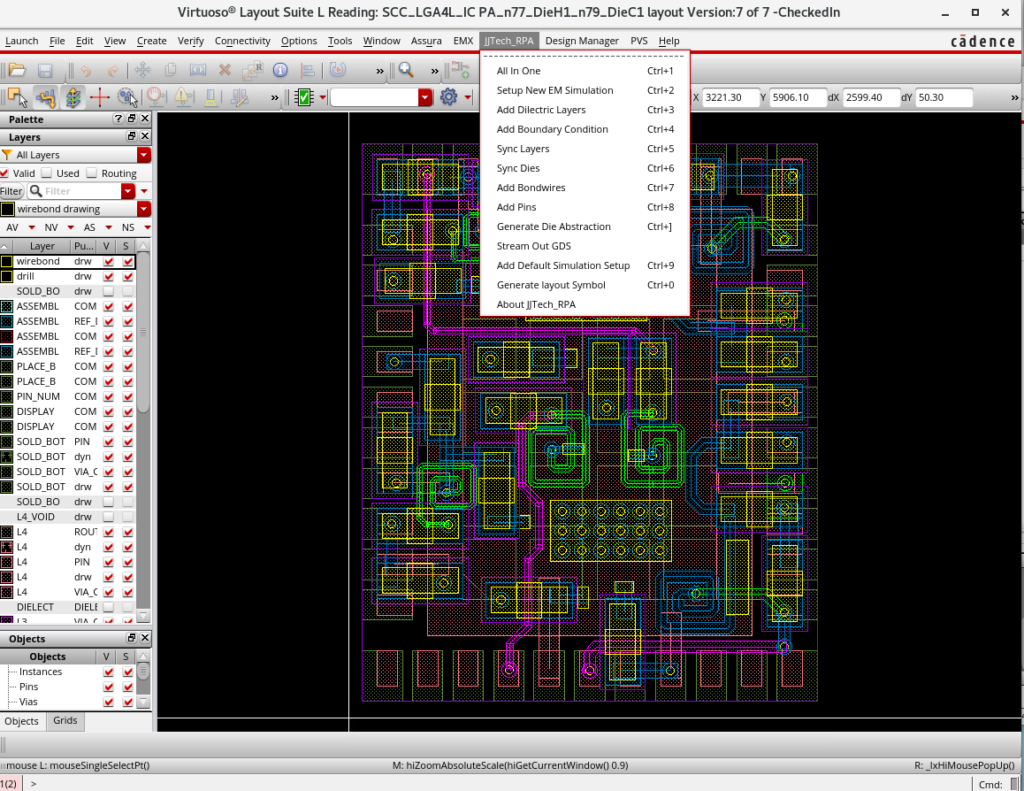The width and height of the screenshot is (1024, 791).
Task: Click the drill layer color swatch
Action: (7, 276)
